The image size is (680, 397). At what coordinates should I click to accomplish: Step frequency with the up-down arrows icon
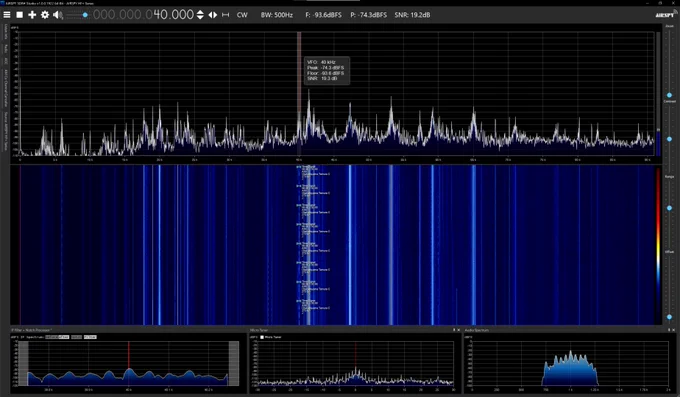click(x=200, y=15)
